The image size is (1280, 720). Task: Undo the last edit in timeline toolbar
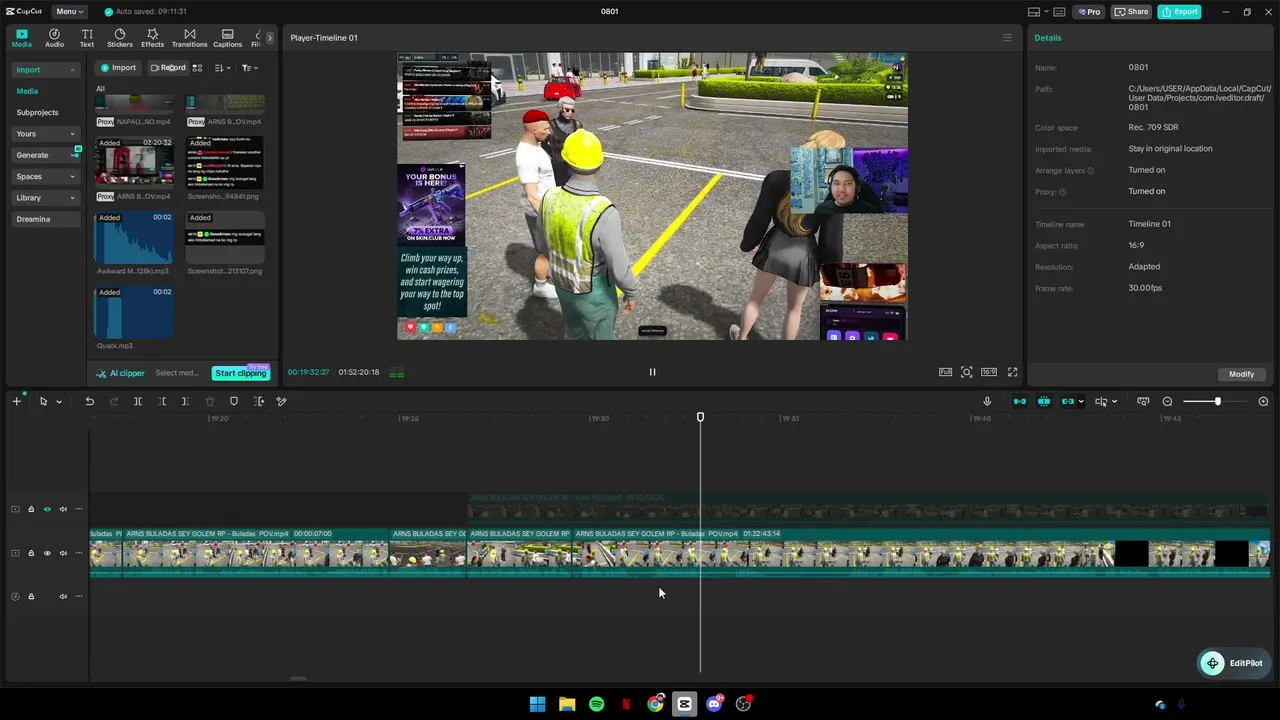[x=89, y=401]
